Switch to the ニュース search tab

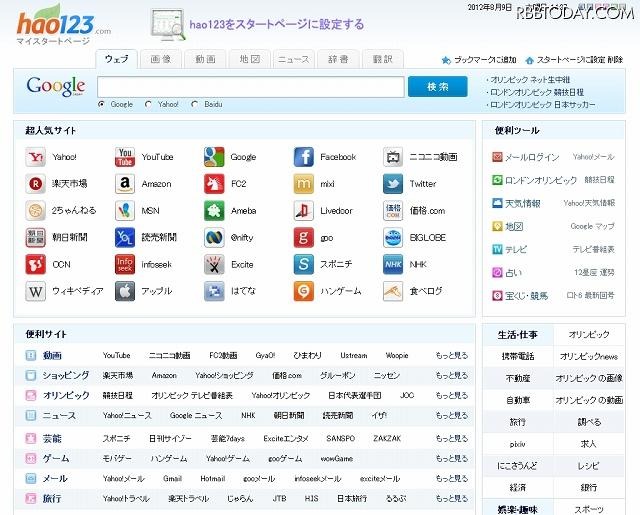[294, 59]
